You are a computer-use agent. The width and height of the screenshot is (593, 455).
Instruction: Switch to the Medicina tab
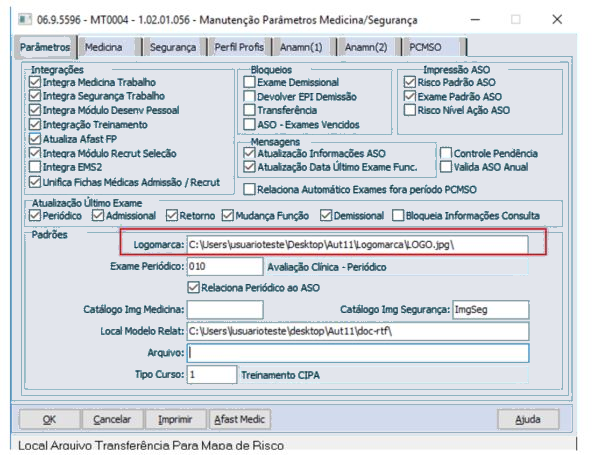tap(109, 47)
